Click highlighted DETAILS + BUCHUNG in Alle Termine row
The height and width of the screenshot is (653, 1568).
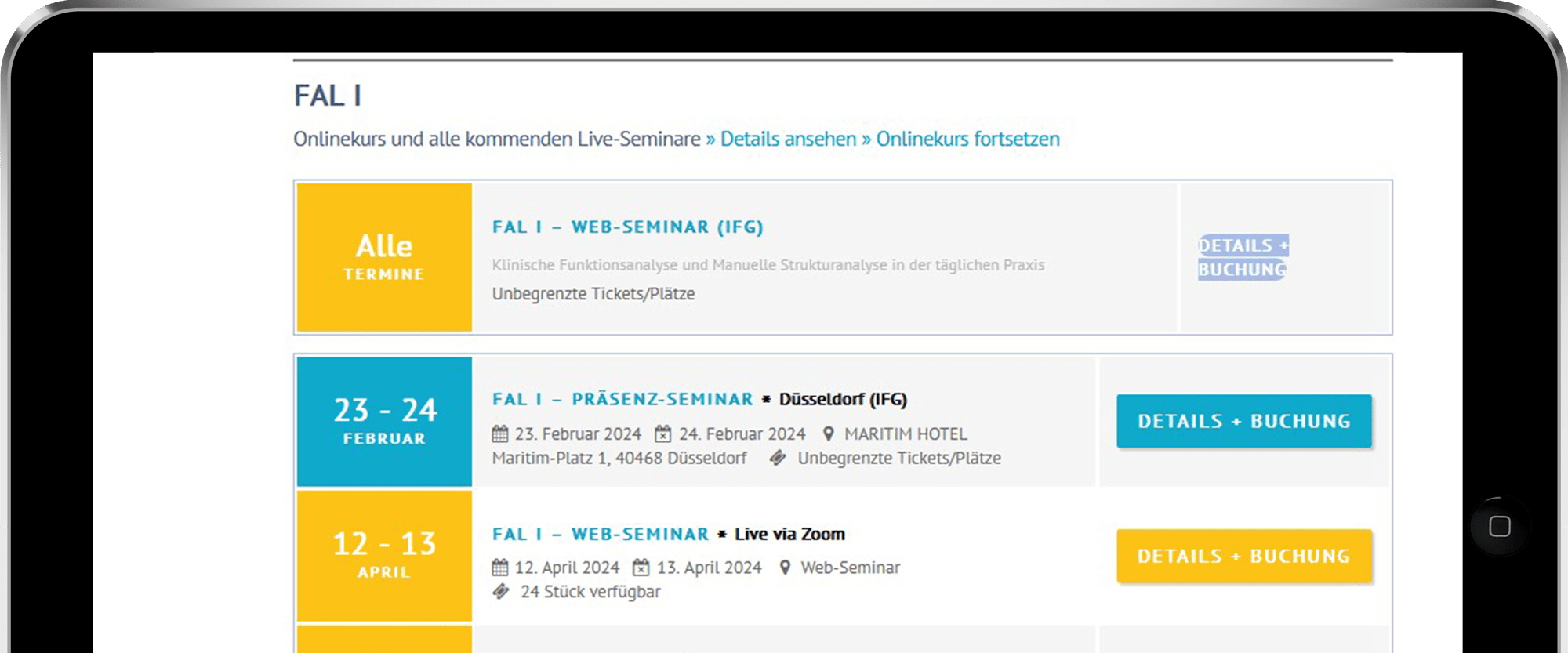click(1243, 257)
